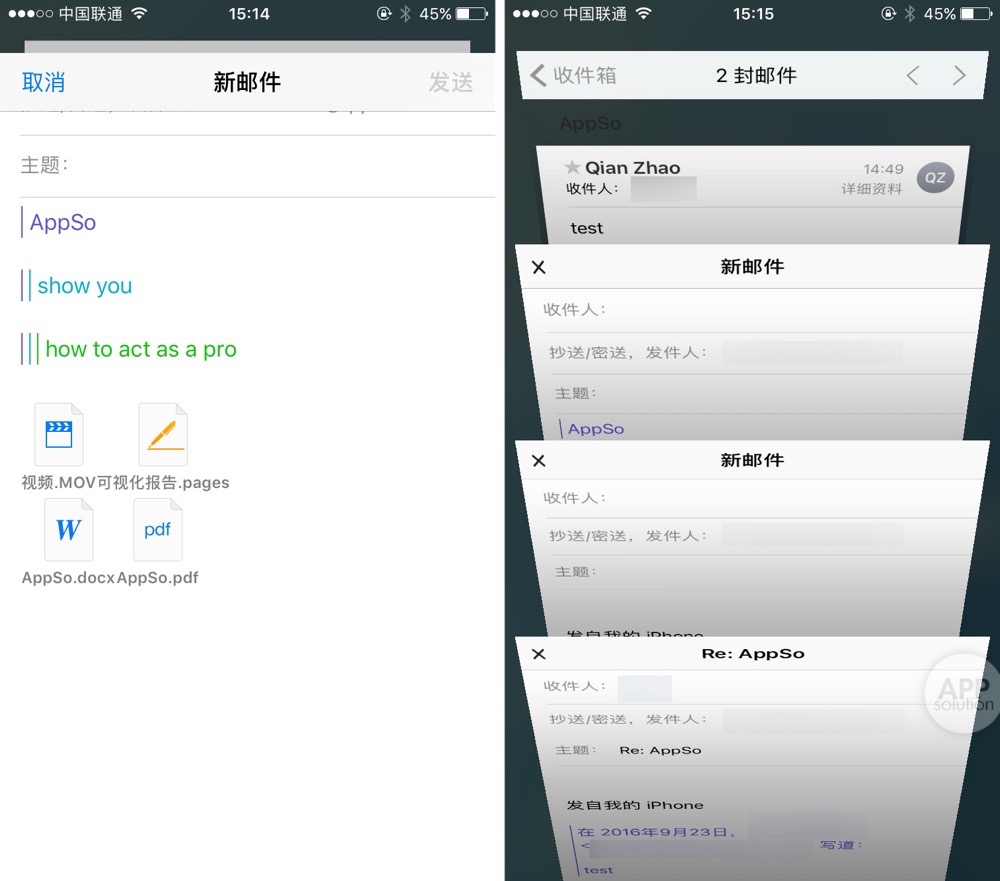Image resolution: width=1000 pixels, height=881 pixels.
Task: Open the AppSo.docx Word attachment
Action: (68, 529)
